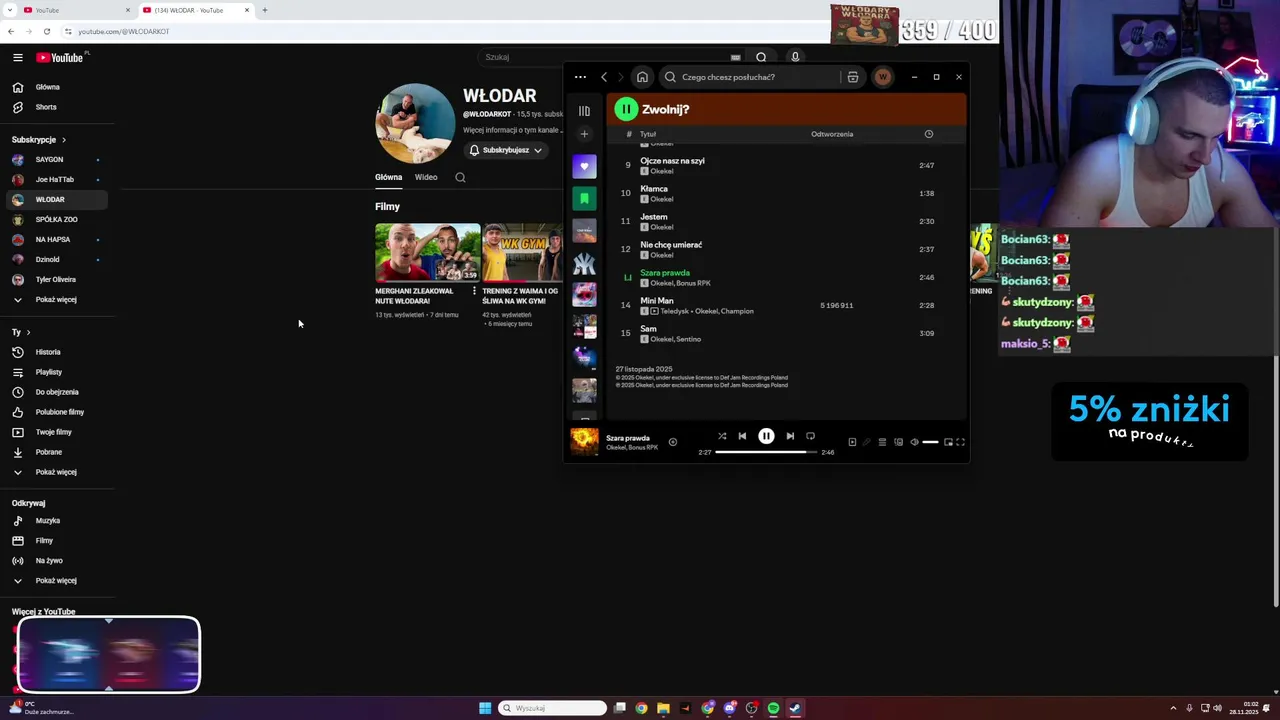Open SPÓŁKA ZOO subscription channel

pos(56,219)
